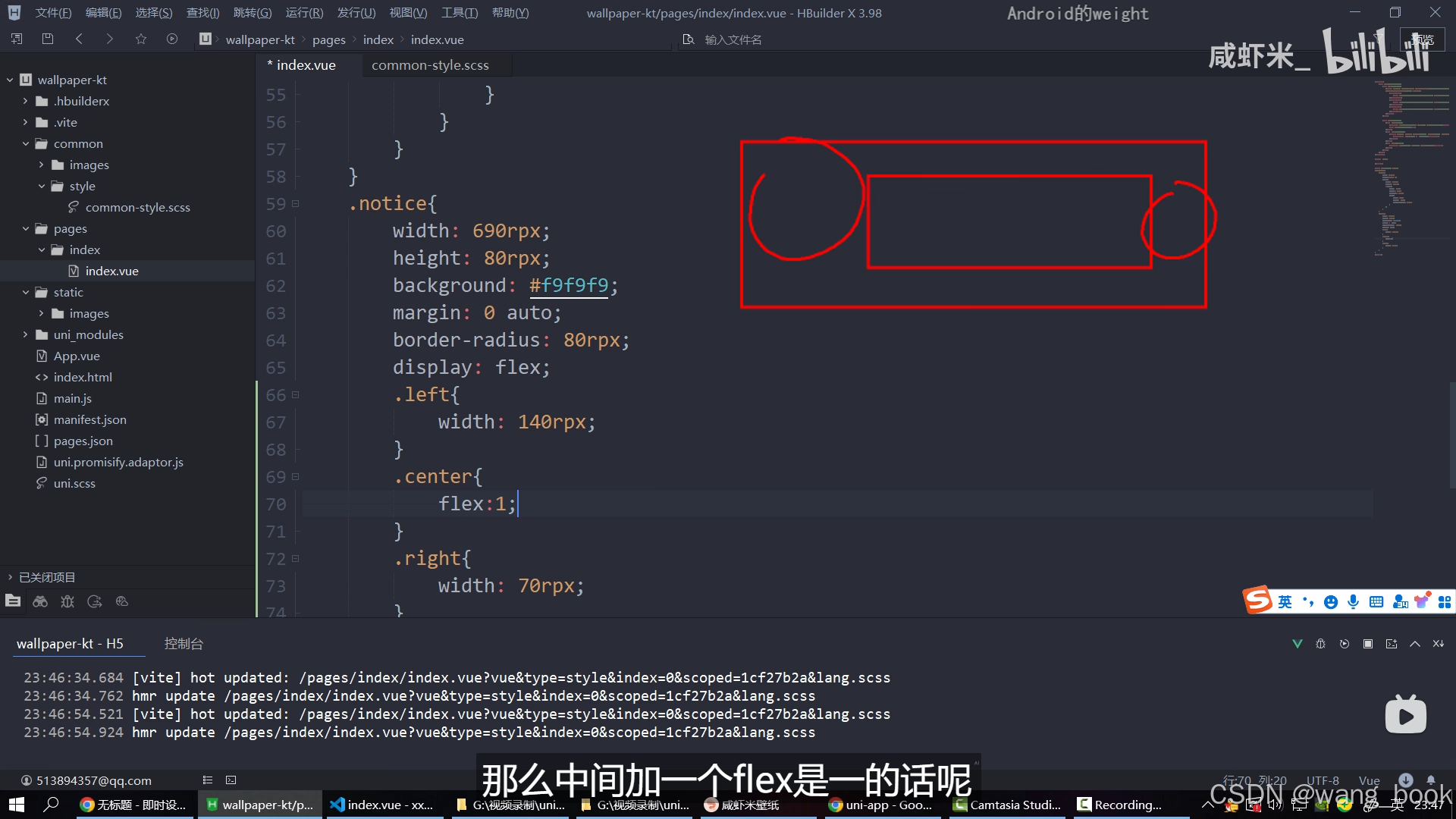The width and height of the screenshot is (1456, 819).
Task: Open the 发行(U) menu
Action: tap(356, 13)
